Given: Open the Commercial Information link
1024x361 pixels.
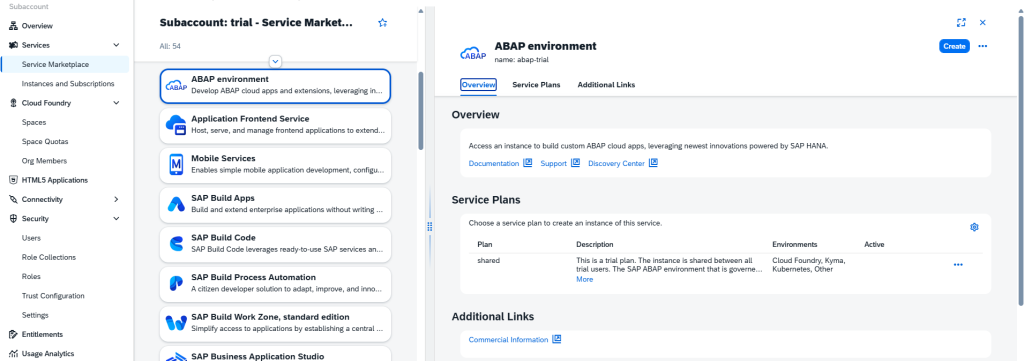Looking at the screenshot, I should click(509, 340).
